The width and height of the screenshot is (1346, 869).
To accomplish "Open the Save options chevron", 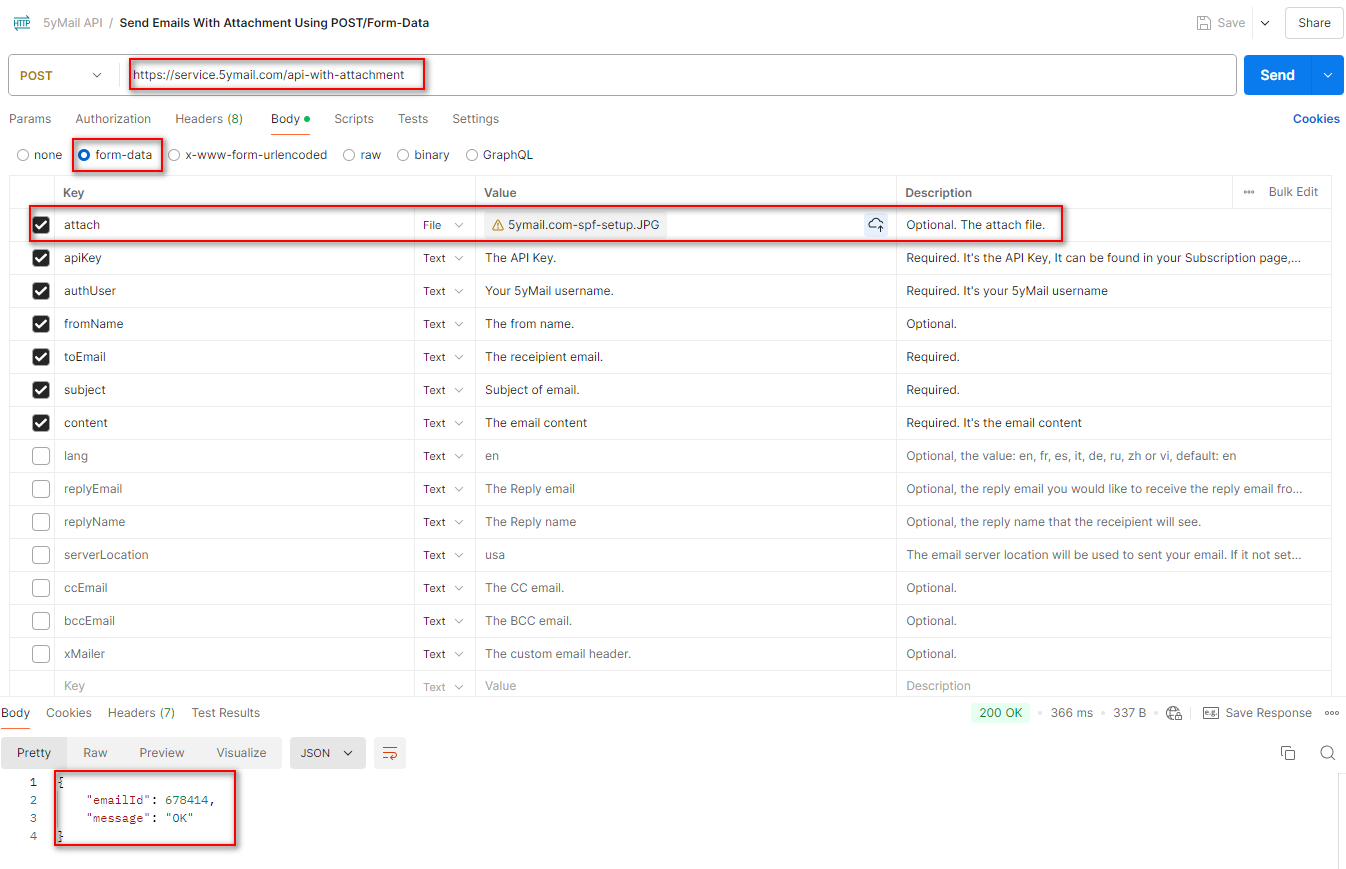I will (x=1264, y=22).
